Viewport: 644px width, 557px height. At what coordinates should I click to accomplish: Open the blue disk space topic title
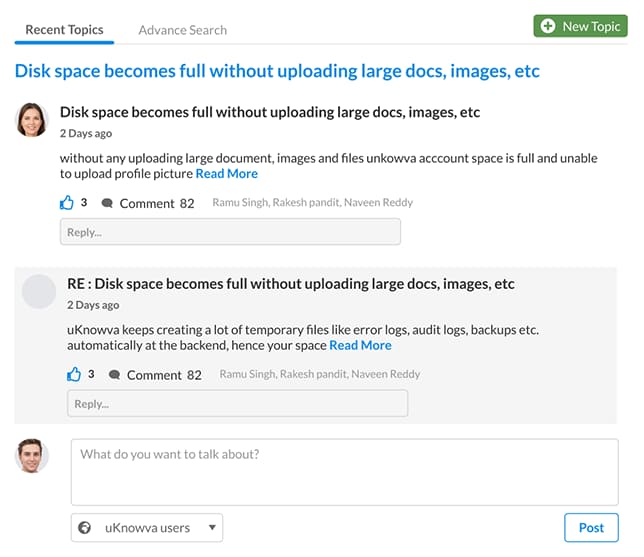pyautogui.click(x=277, y=71)
